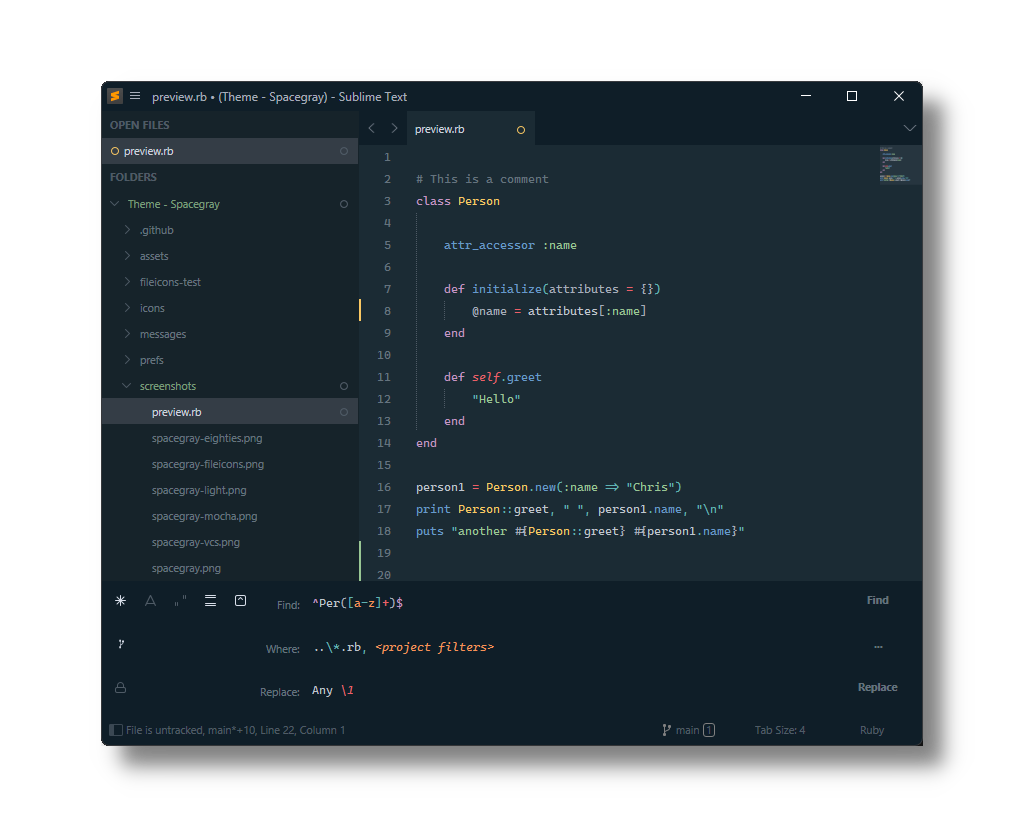
Task: Open the Where ellipsis options button
Action: (878, 646)
